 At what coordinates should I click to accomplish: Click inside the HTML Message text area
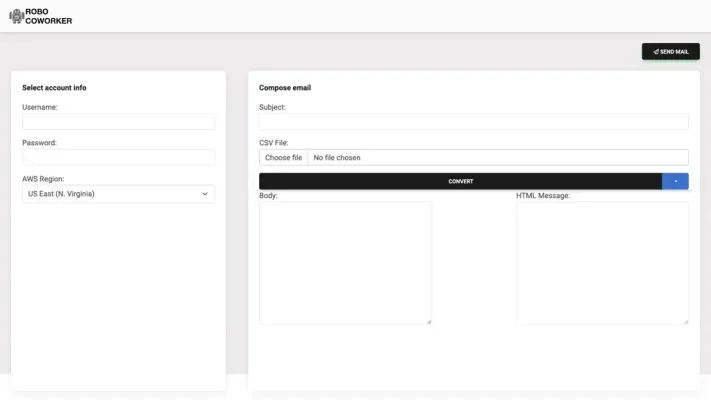602,262
